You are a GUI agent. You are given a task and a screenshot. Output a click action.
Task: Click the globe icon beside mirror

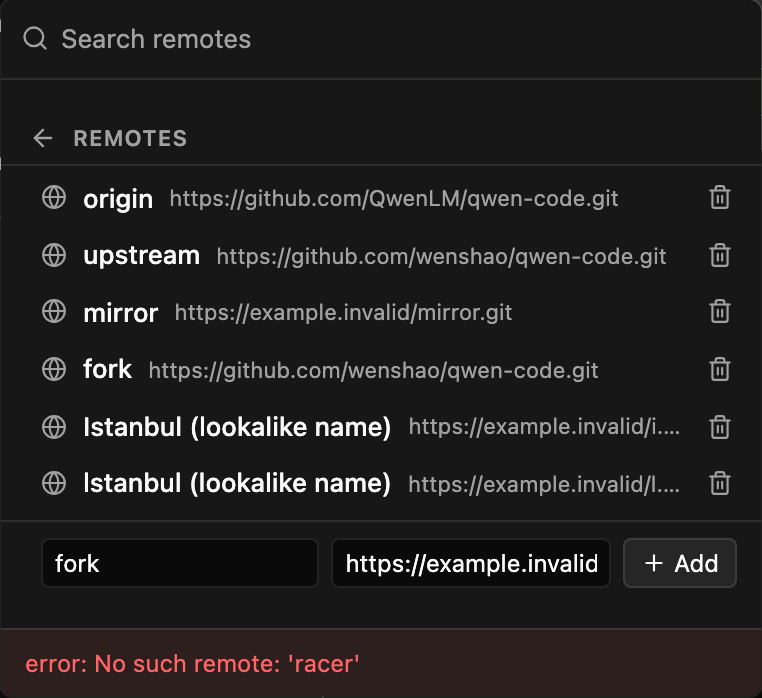coord(54,312)
